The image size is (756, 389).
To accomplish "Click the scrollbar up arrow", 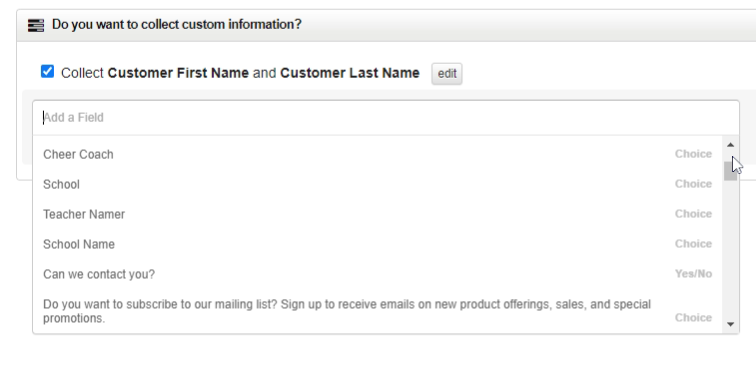I will point(730,145).
